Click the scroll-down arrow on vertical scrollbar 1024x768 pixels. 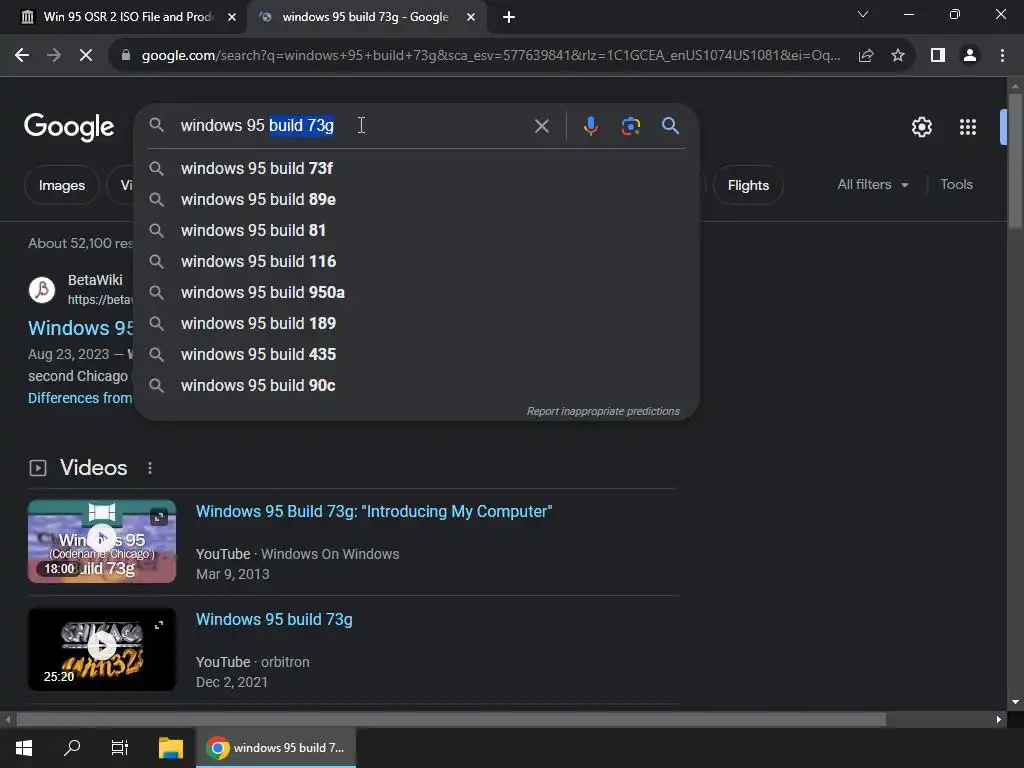point(1015,702)
